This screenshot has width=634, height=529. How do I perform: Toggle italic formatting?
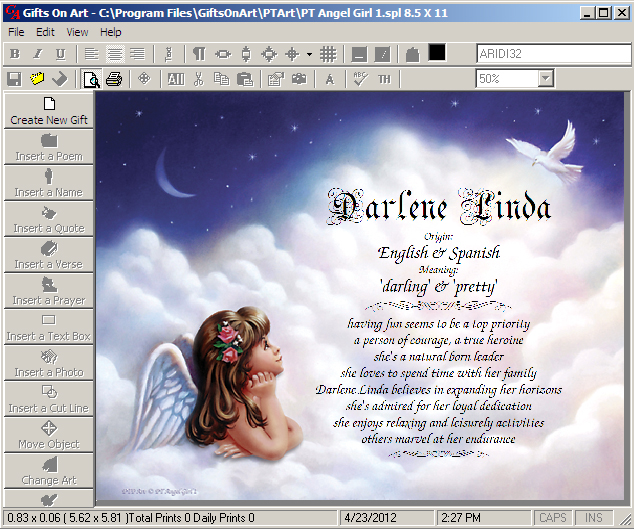pyautogui.click(x=38, y=54)
